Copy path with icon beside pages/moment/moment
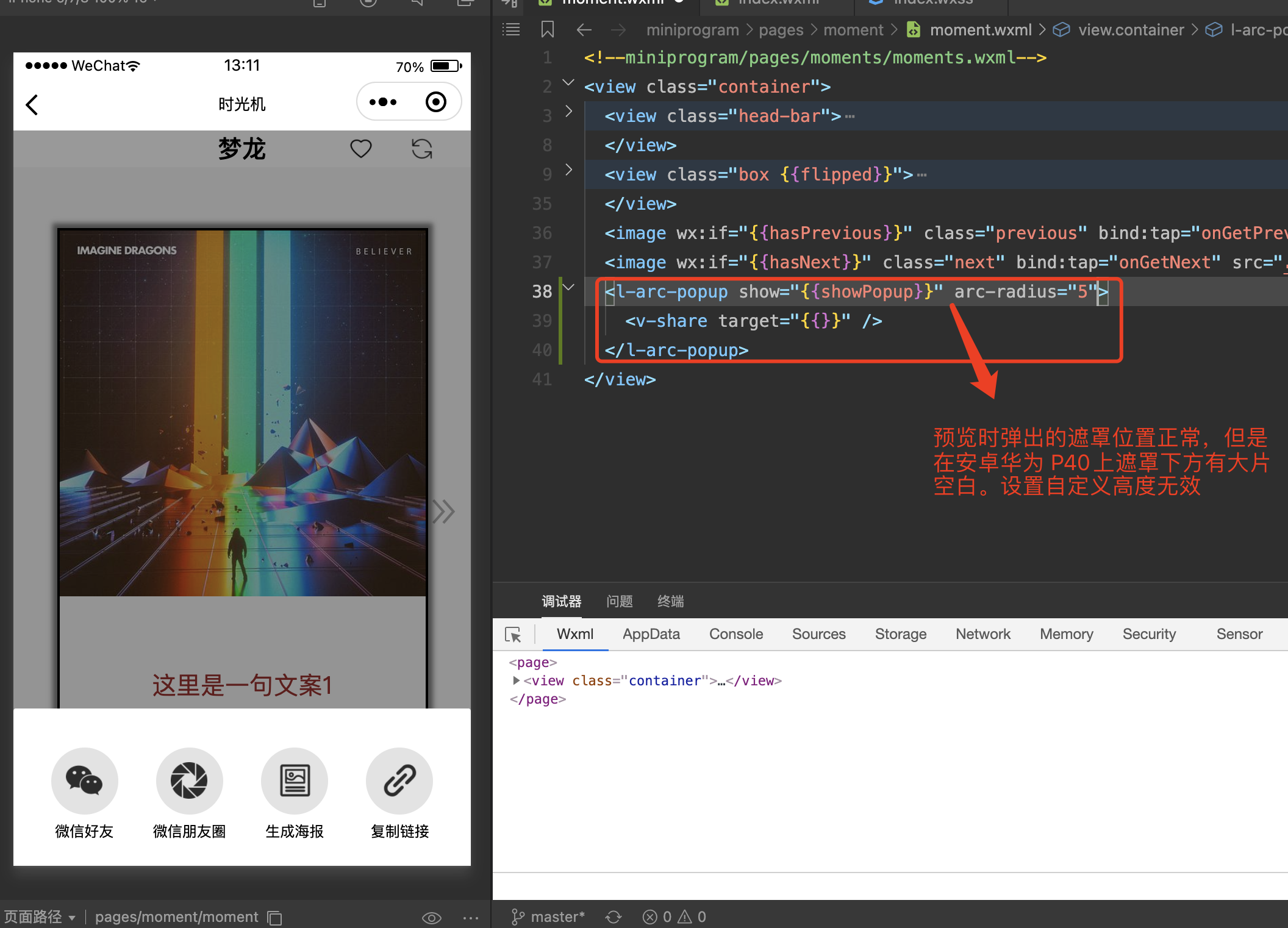 pos(274,918)
